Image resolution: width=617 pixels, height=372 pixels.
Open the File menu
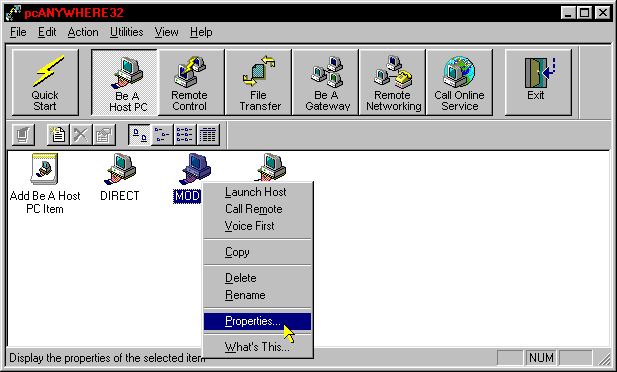click(x=18, y=32)
